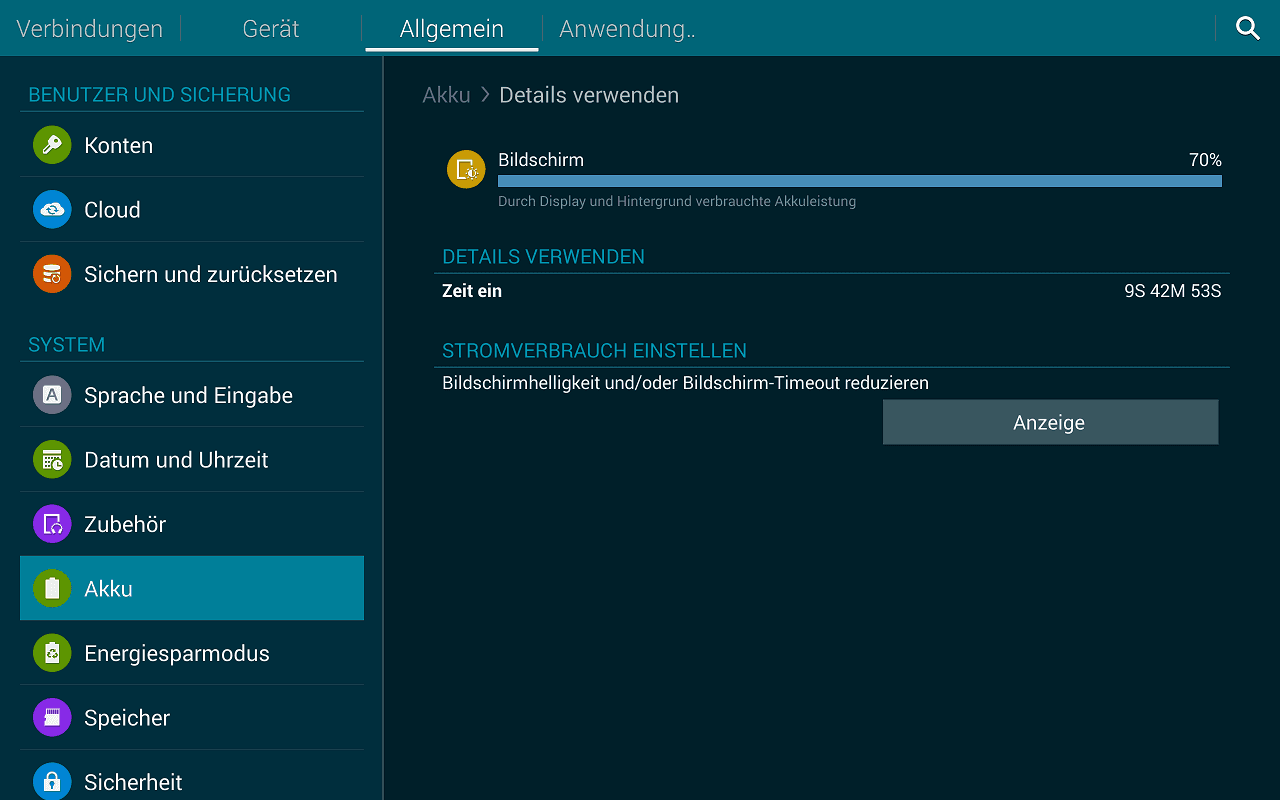Click the STROMVERBRAUCH EINSTELLEN section header
This screenshot has height=800, width=1280.
click(594, 351)
